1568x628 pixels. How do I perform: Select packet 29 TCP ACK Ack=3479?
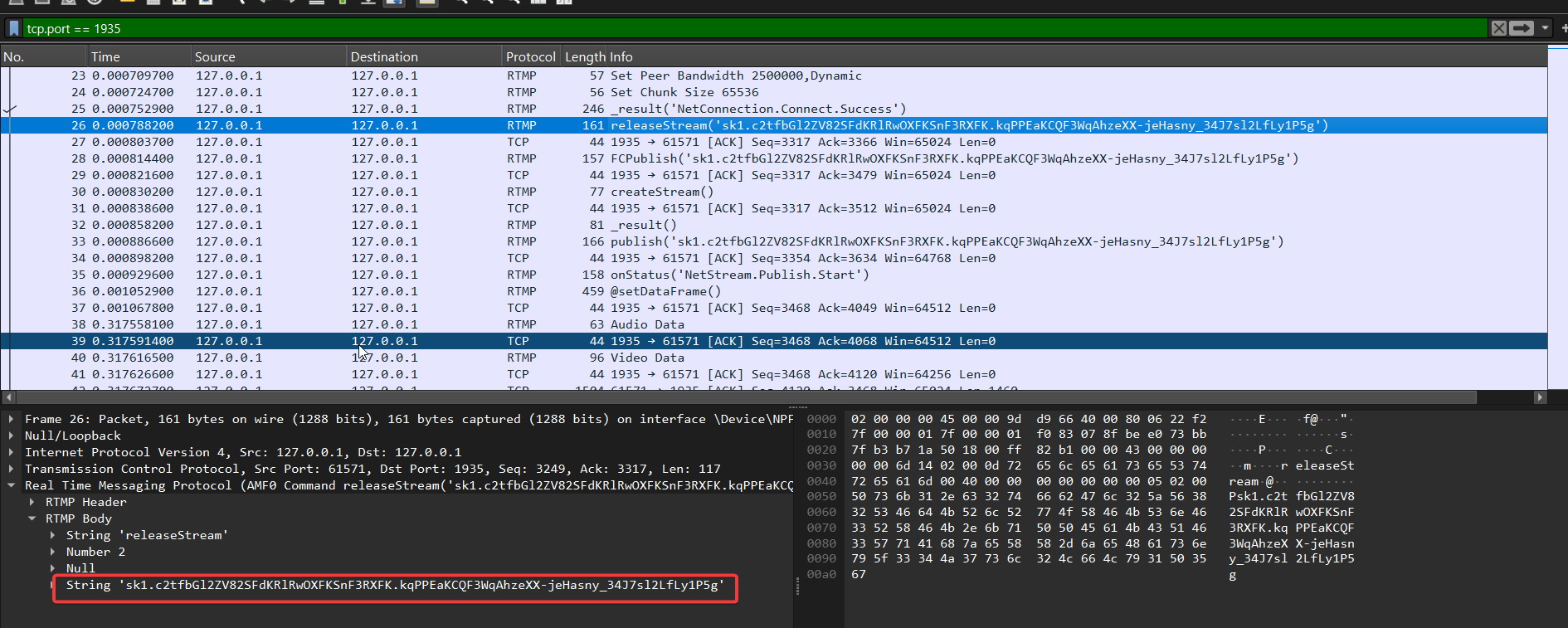pyautogui.click(x=773, y=175)
